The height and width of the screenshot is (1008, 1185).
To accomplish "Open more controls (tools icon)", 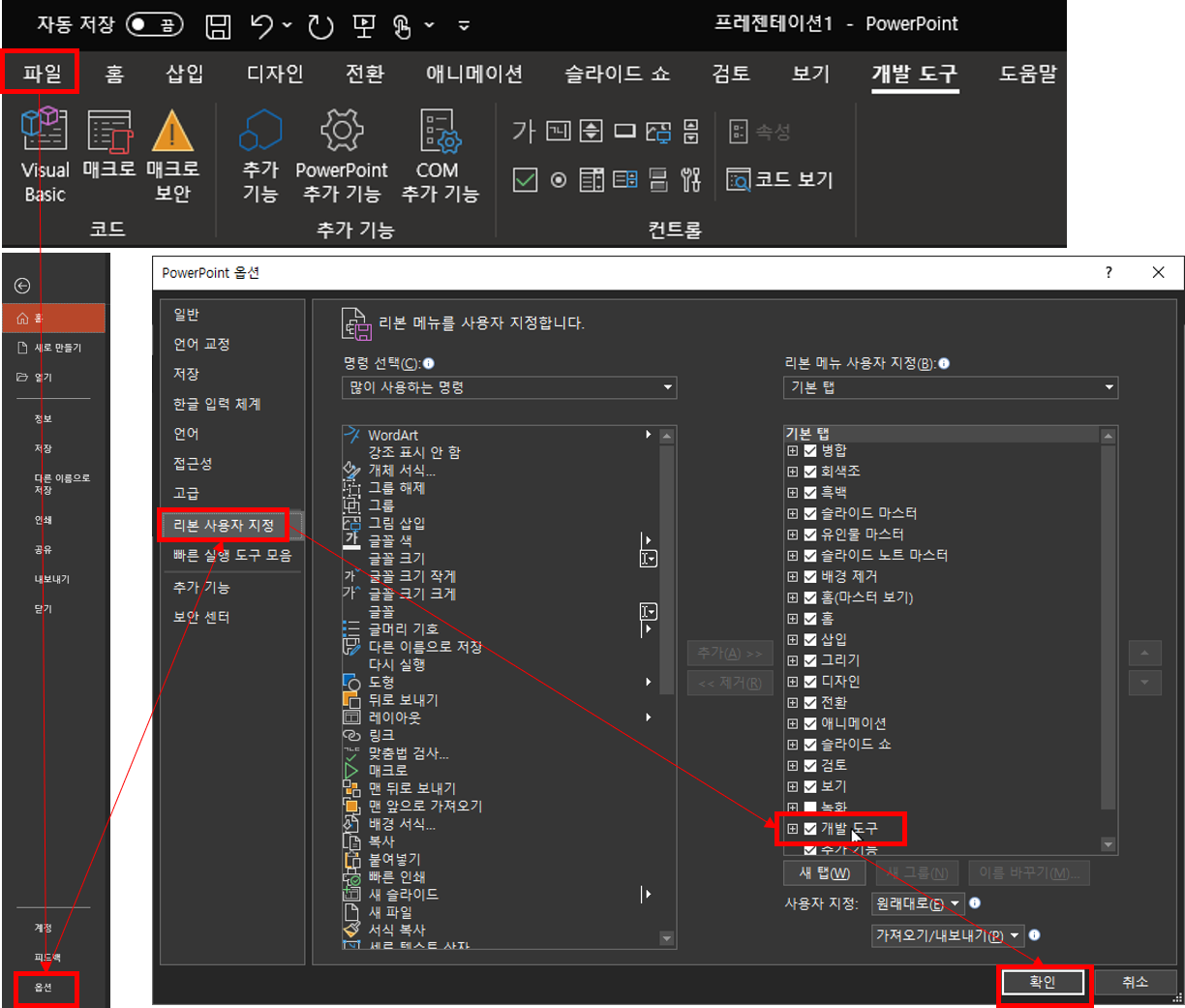I will pos(691,179).
